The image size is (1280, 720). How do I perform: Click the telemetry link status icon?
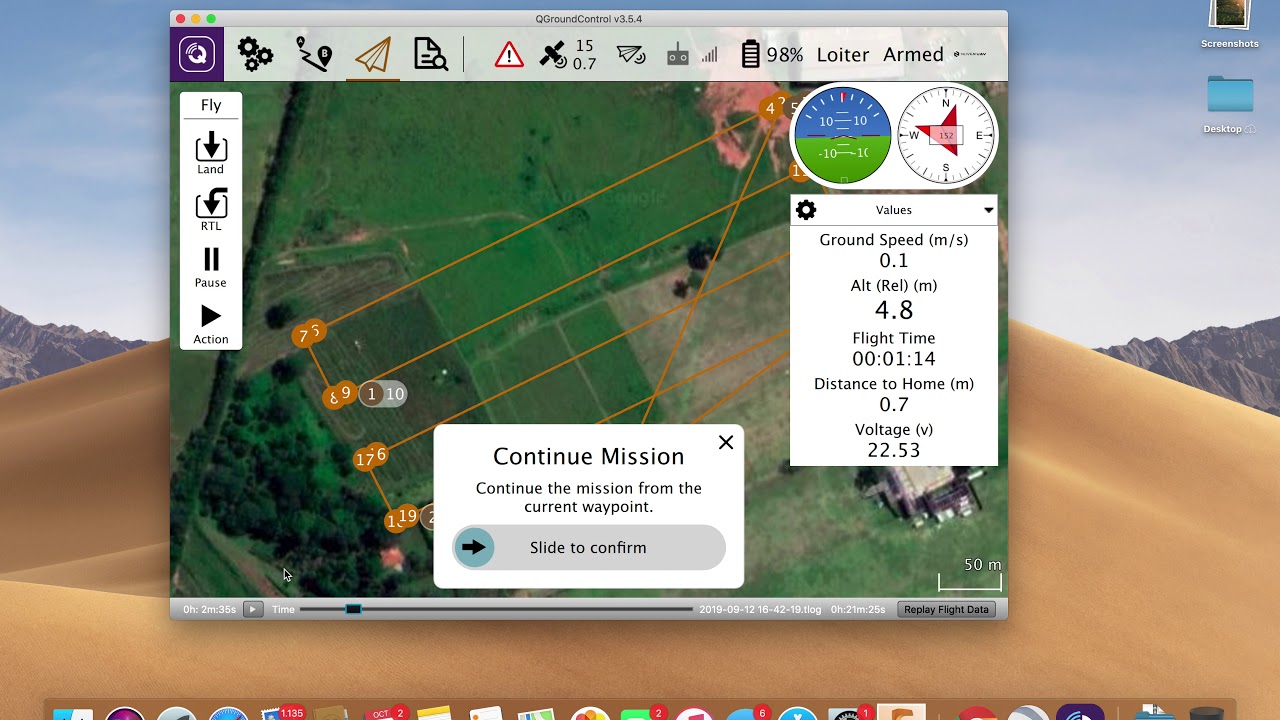[x=631, y=55]
